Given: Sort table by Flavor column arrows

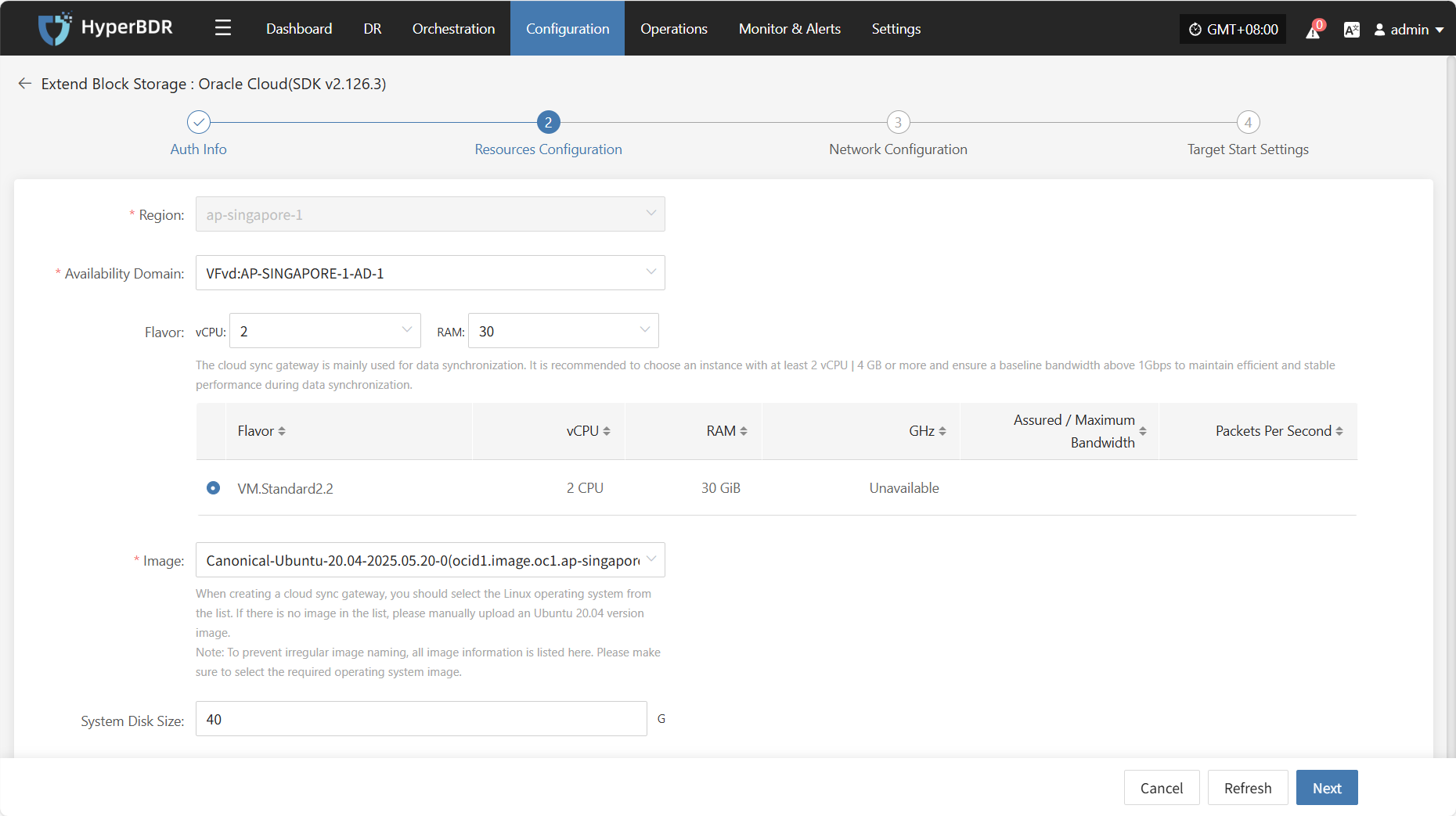Looking at the screenshot, I should tap(282, 431).
